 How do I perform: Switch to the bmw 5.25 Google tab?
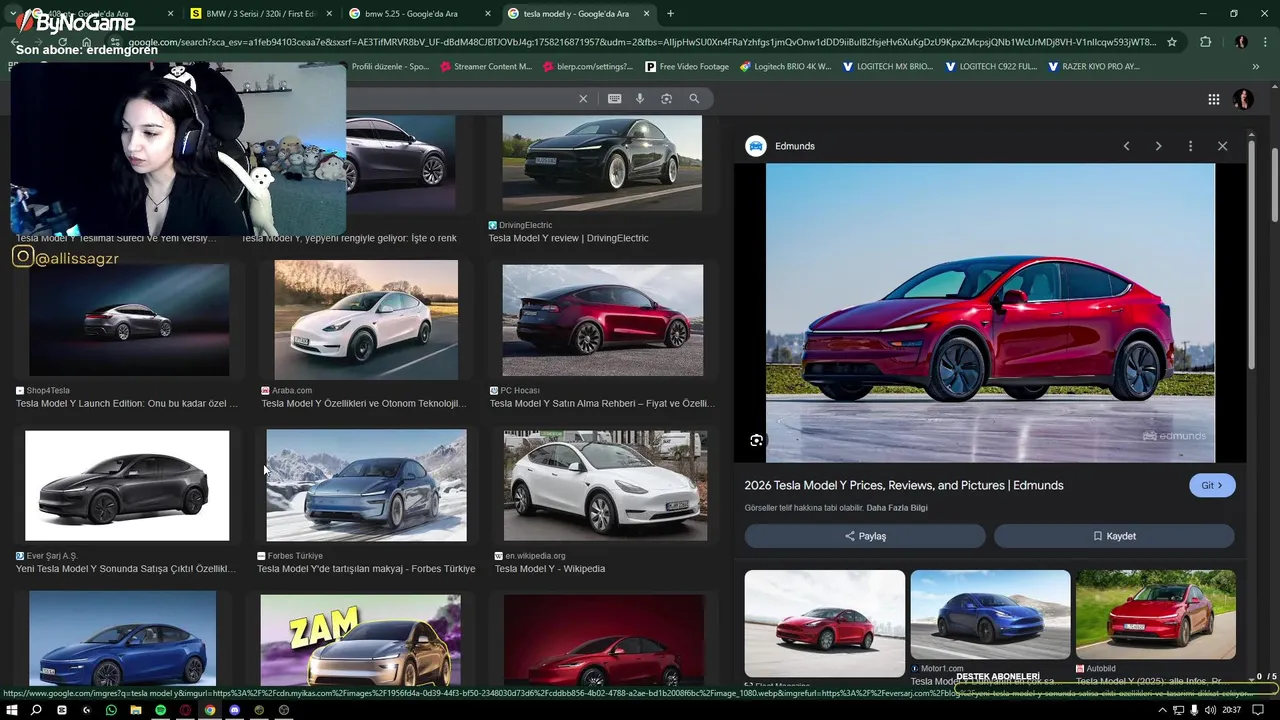point(419,14)
